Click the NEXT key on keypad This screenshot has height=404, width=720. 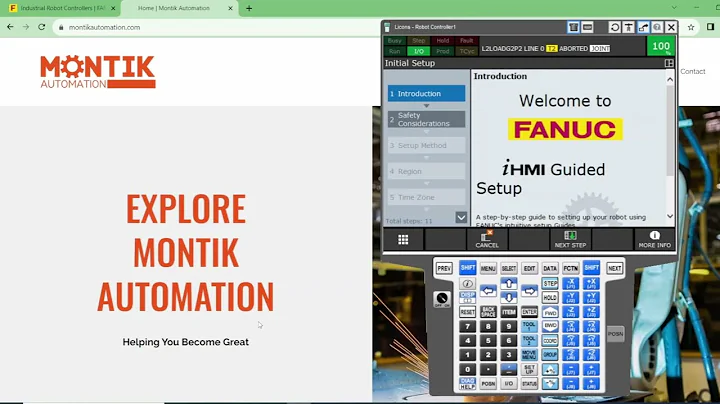(x=615, y=268)
